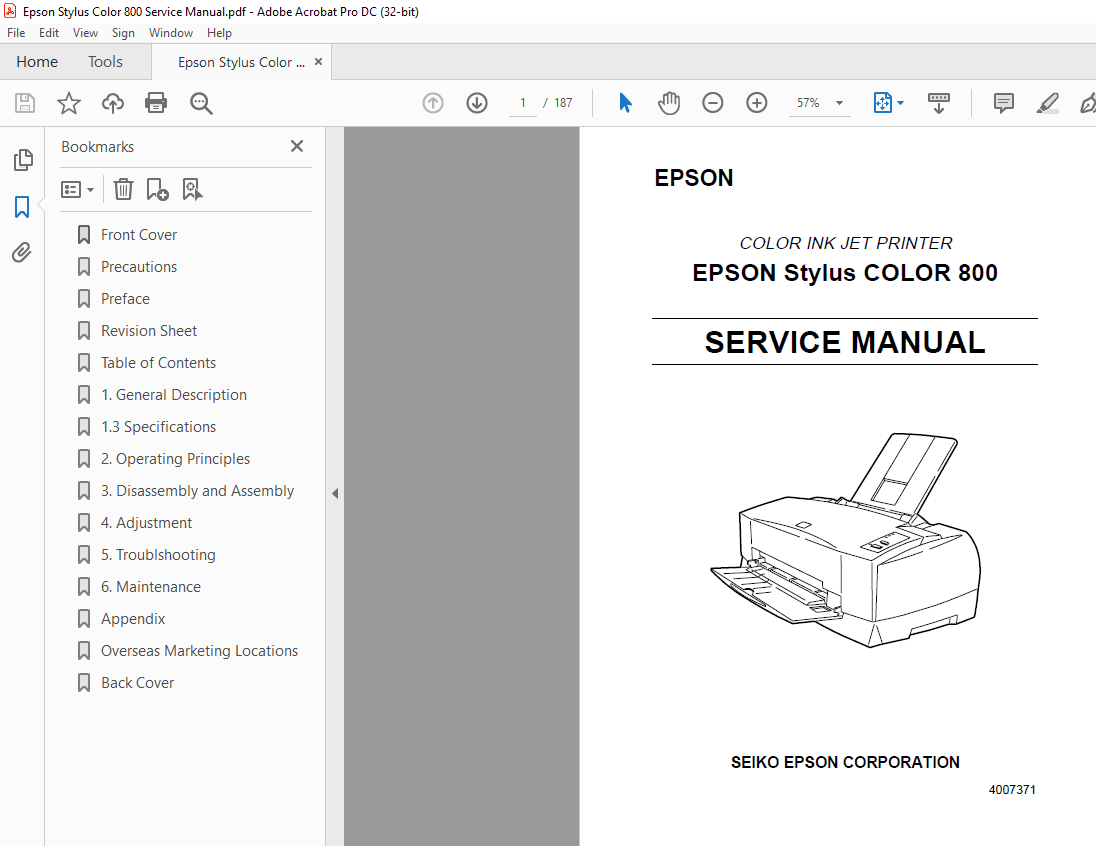Viewport: 1096px width, 846px height.
Task: Select the Highlight text tool
Action: point(1047,102)
